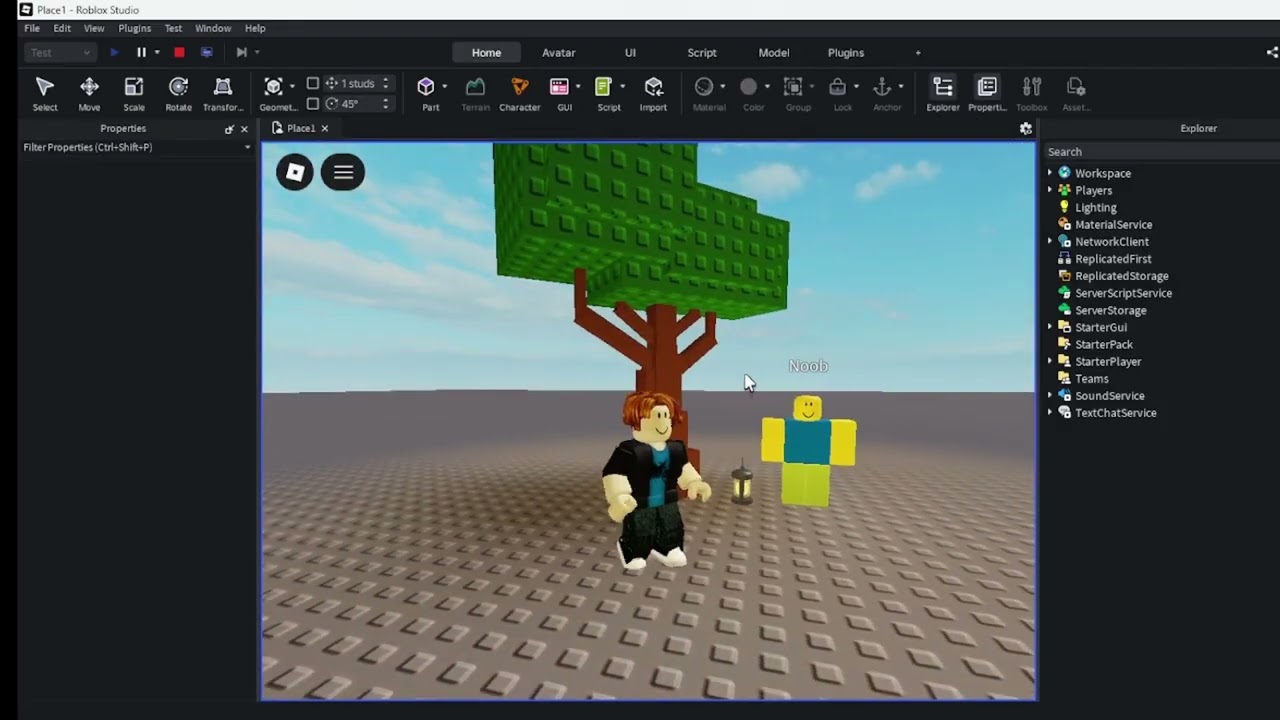The height and width of the screenshot is (720, 1280).
Task: Click the blue Play button
Action: (x=114, y=52)
